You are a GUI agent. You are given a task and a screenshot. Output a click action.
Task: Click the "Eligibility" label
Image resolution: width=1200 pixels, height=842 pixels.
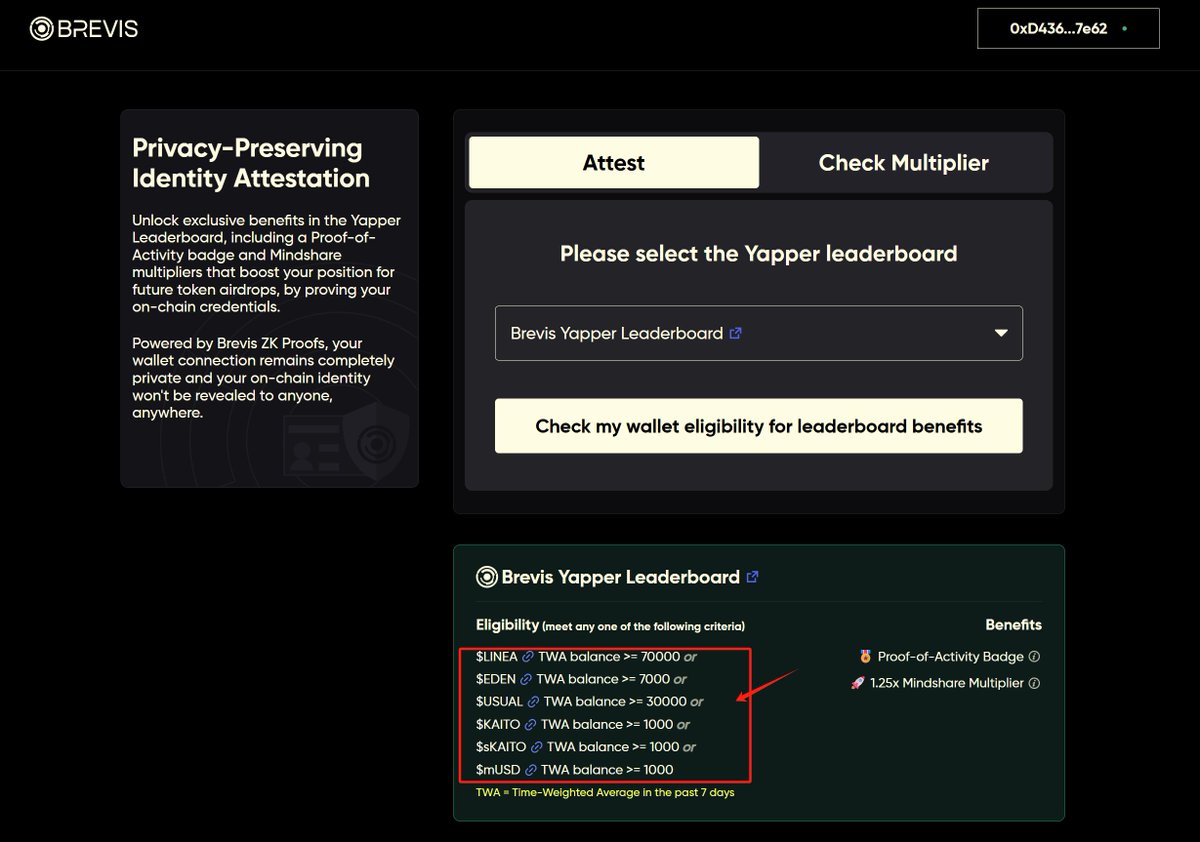pyautogui.click(x=507, y=625)
